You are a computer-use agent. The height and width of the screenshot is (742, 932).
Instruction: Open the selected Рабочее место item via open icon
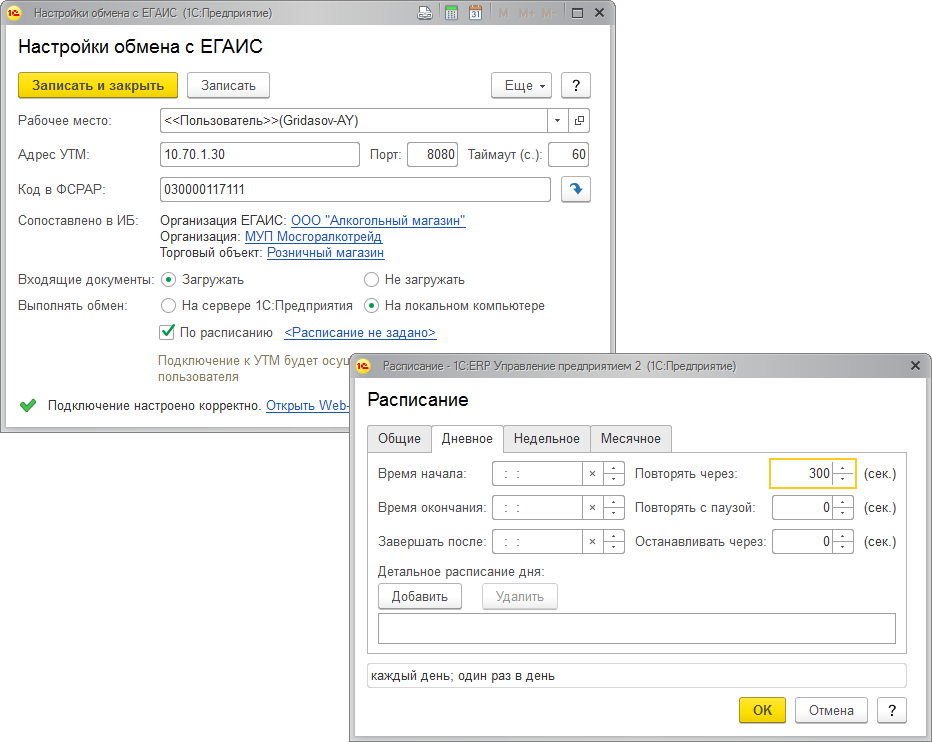(579, 121)
